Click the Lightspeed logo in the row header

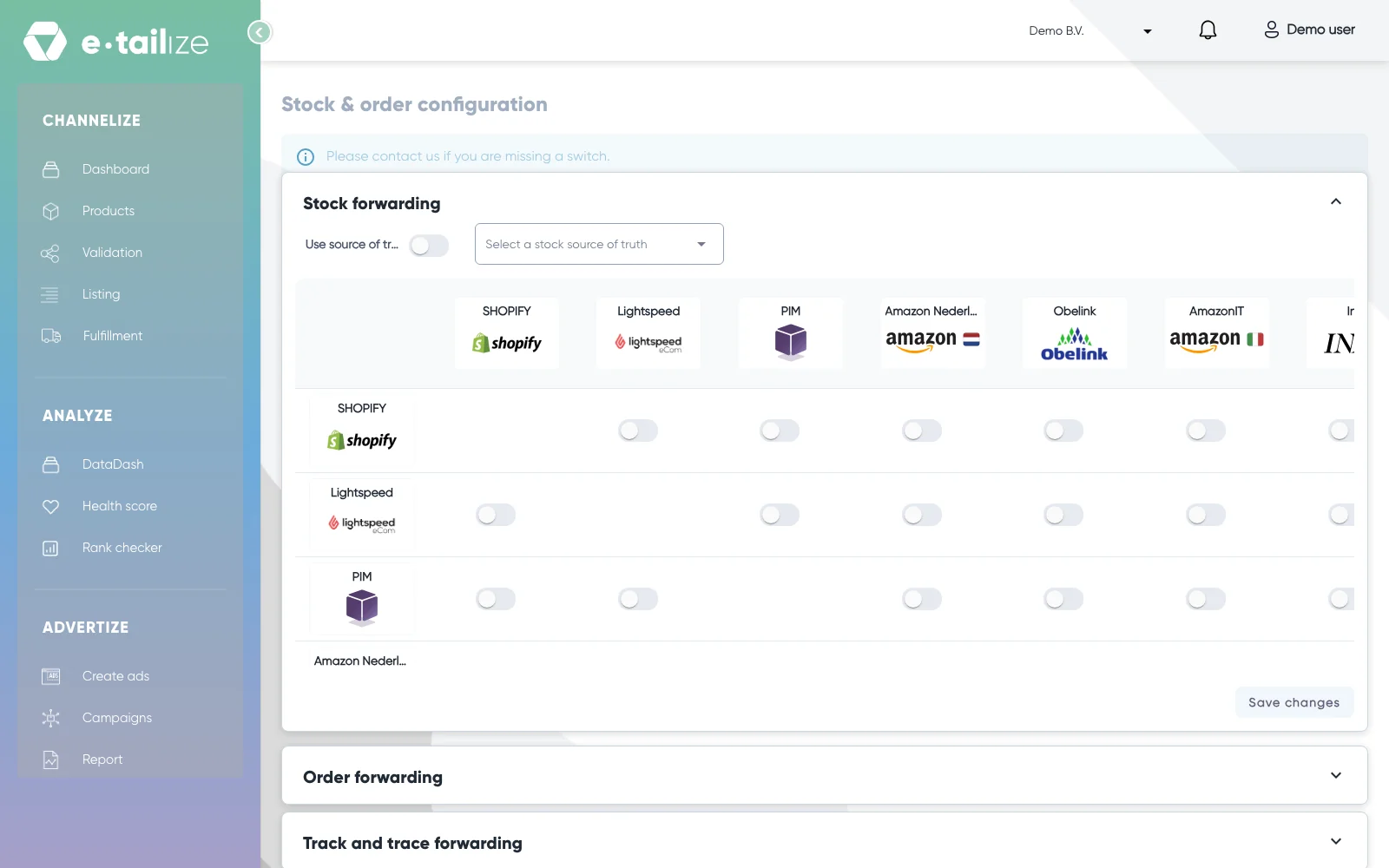point(362,523)
